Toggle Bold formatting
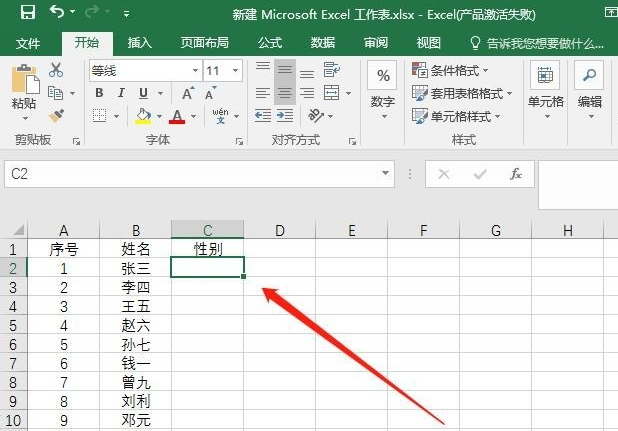 click(x=99, y=93)
